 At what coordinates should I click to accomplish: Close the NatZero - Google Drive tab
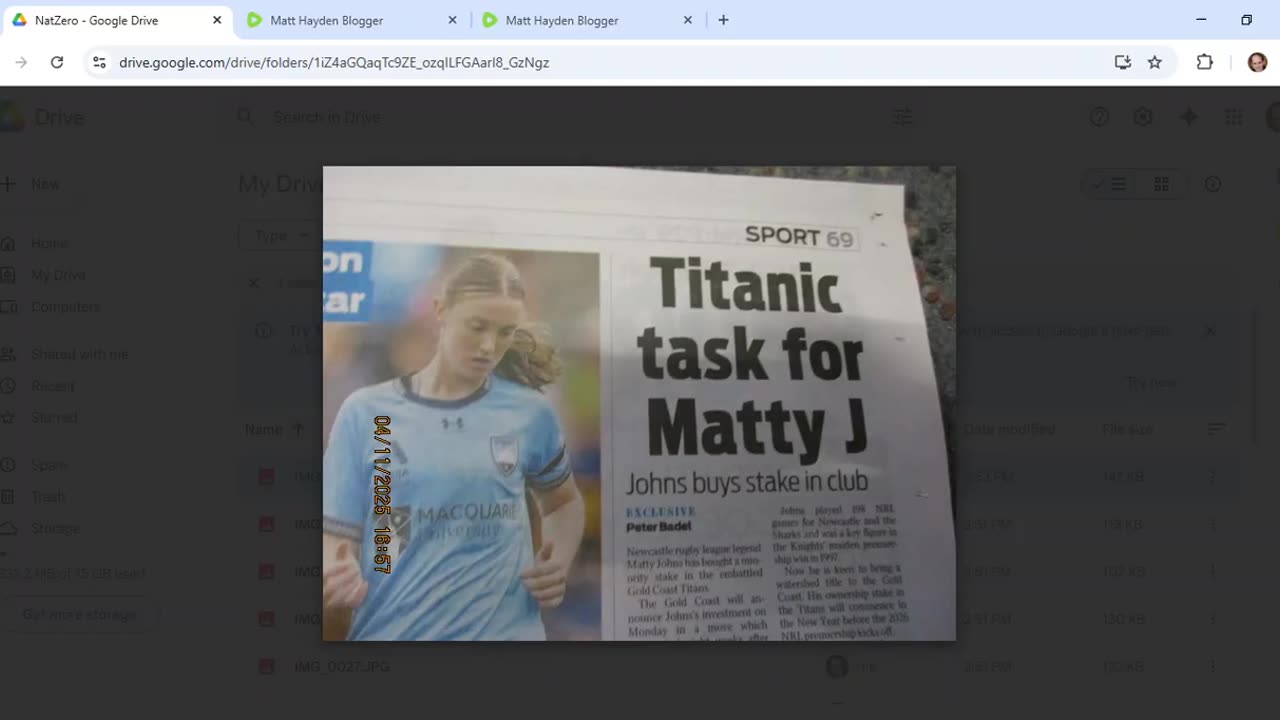coord(217,20)
